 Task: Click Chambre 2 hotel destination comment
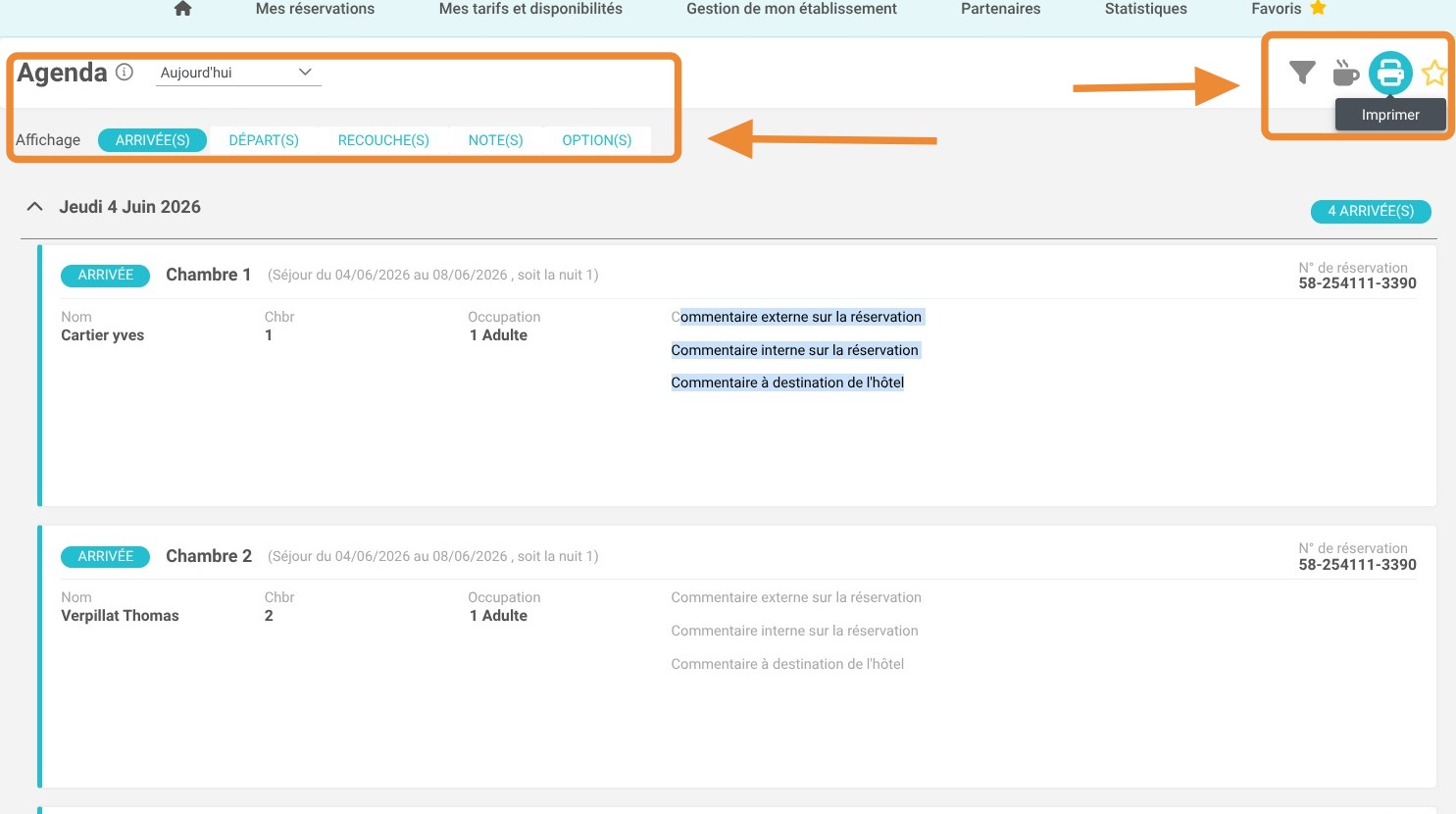pyautogui.click(x=787, y=664)
